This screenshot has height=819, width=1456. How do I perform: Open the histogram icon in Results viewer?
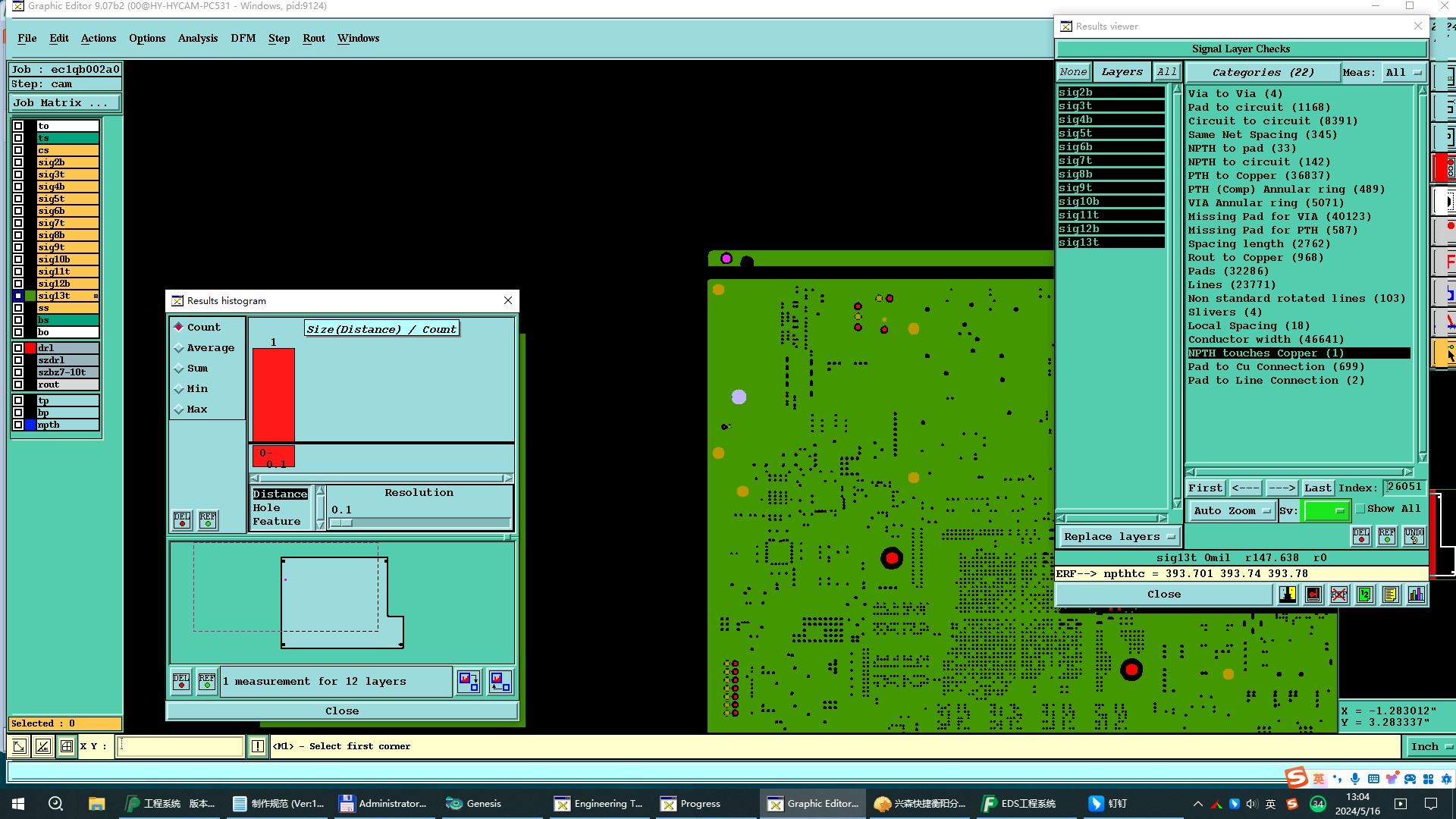1416,595
